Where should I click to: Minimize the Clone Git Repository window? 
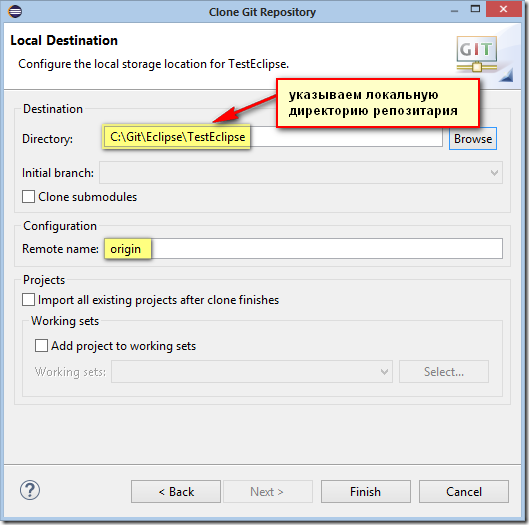pos(454,11)
